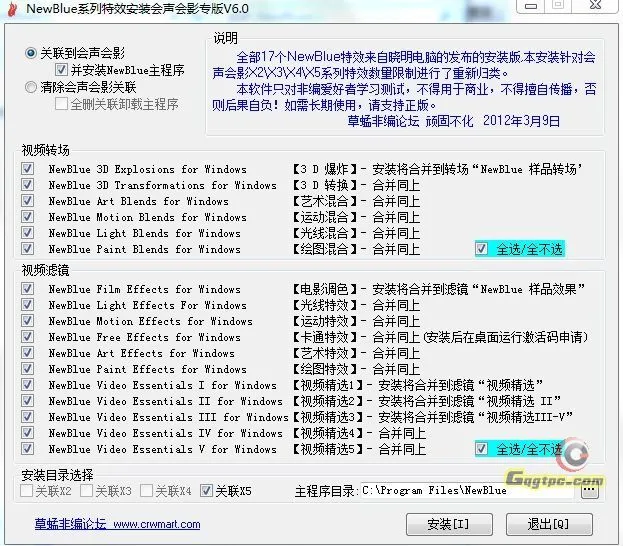Screen dimensions: 623x546
Task: Open the browse folder button with three dots
Action: pos(590,491)
